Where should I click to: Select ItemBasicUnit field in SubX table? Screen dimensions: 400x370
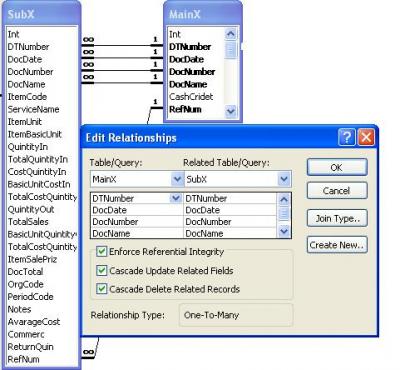34,134
